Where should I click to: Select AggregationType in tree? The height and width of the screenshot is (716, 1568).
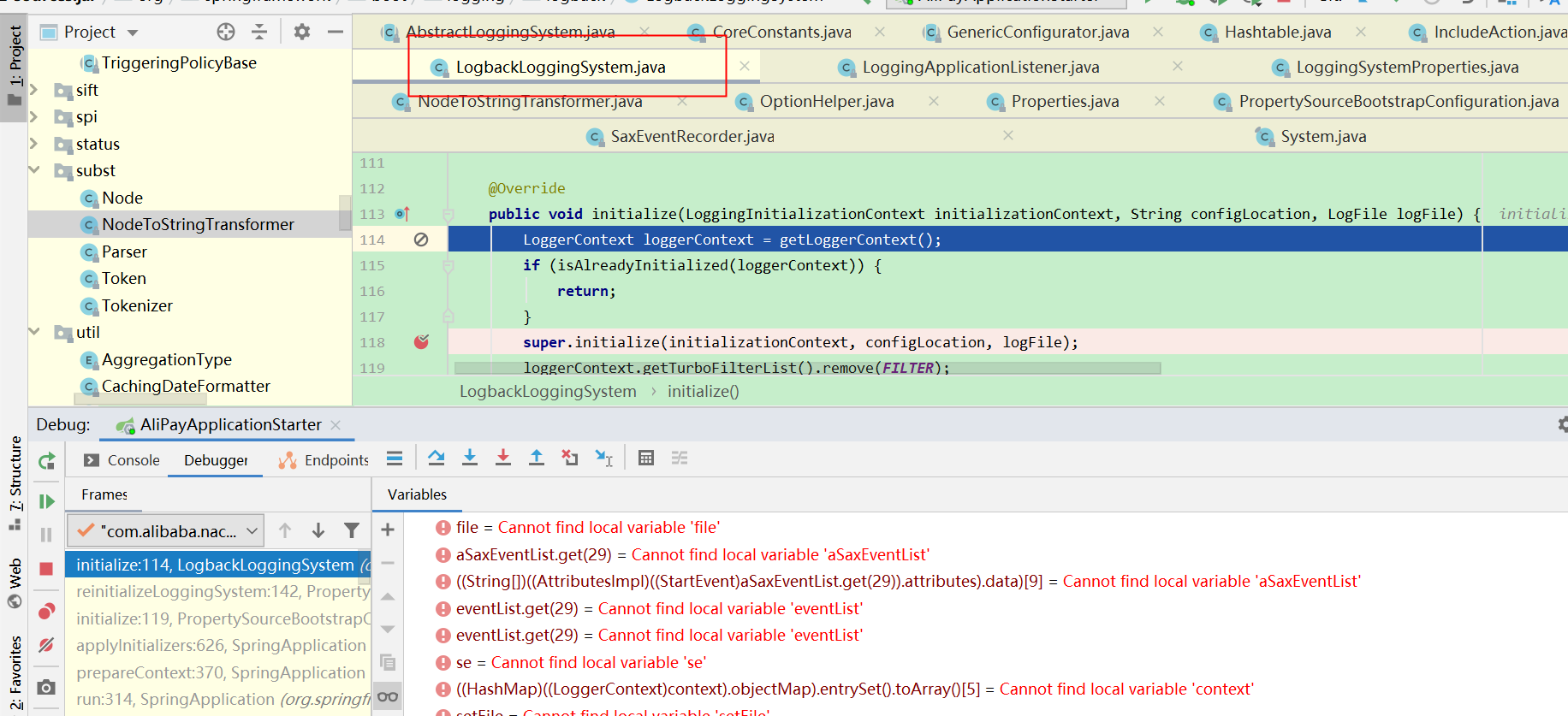coord(167,359)
